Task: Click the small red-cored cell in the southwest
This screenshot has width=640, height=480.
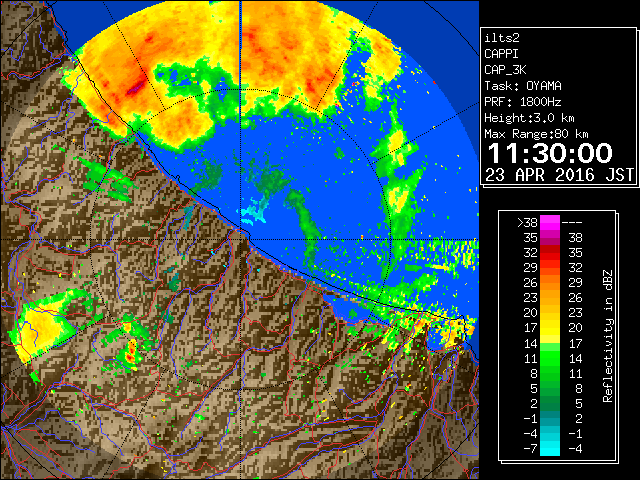Action: pos(131,351)
